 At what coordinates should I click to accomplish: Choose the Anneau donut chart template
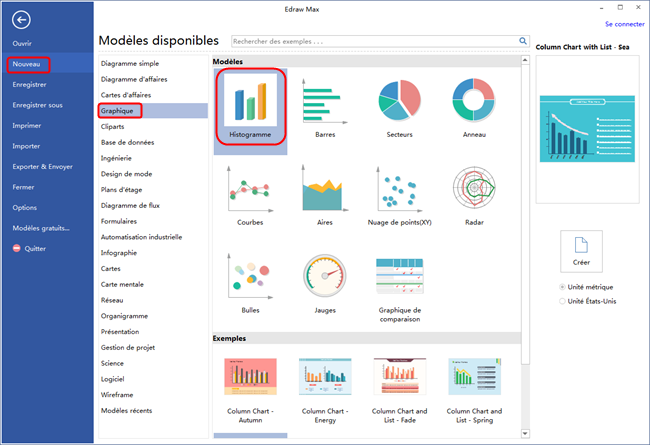474,108
